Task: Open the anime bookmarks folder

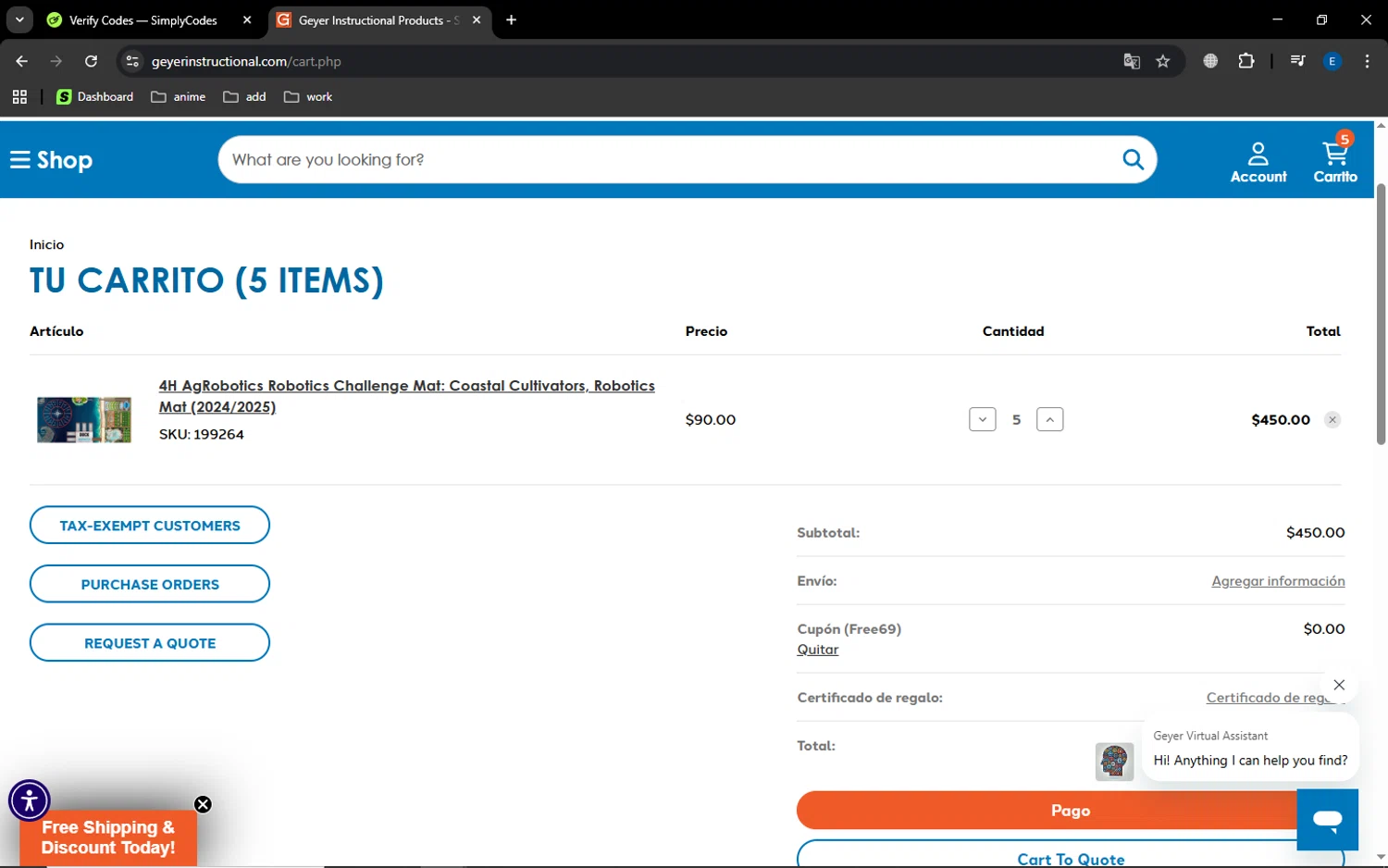Action: (179, 96)
